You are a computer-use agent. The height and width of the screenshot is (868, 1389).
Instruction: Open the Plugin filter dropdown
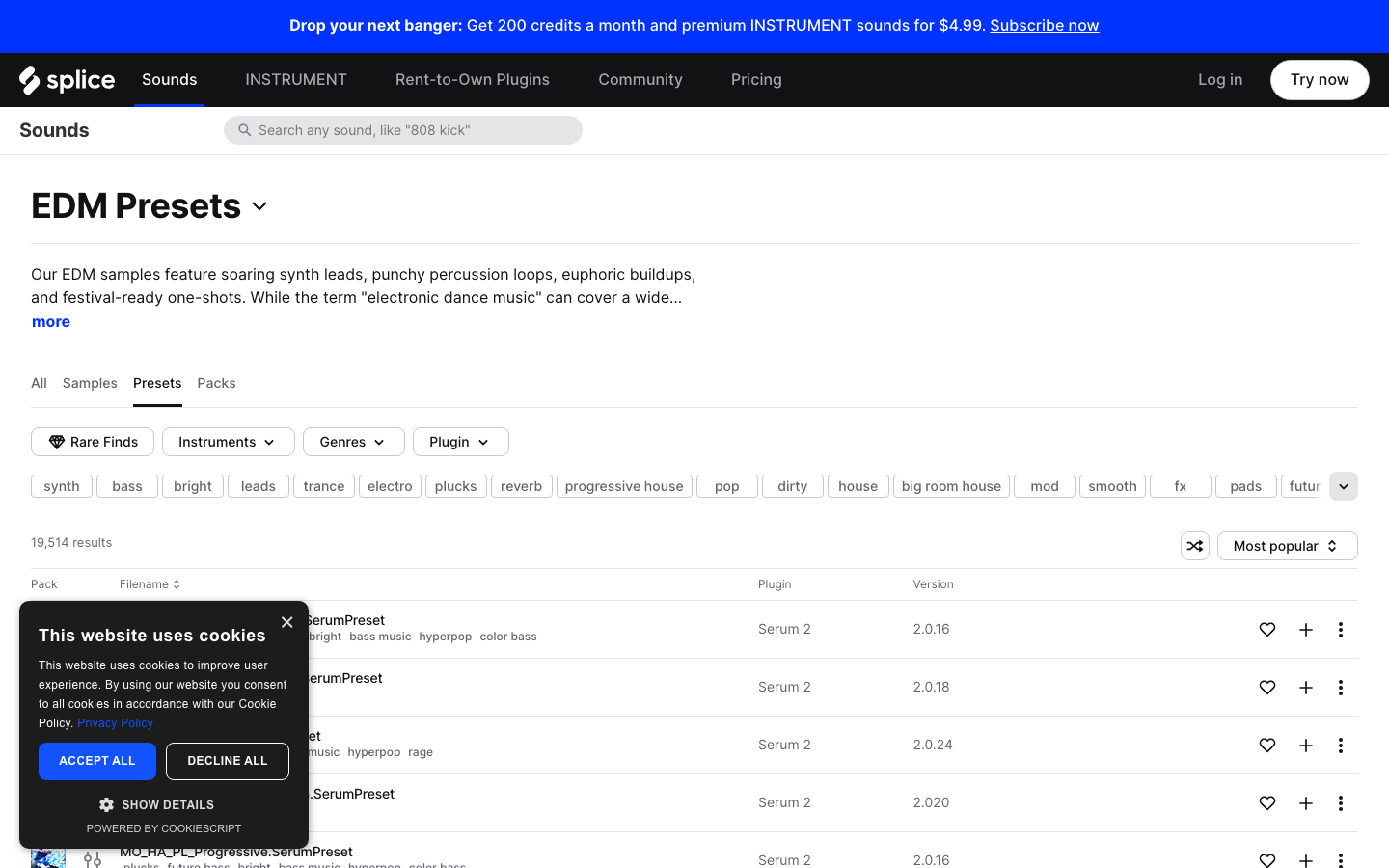coord(461,442)
